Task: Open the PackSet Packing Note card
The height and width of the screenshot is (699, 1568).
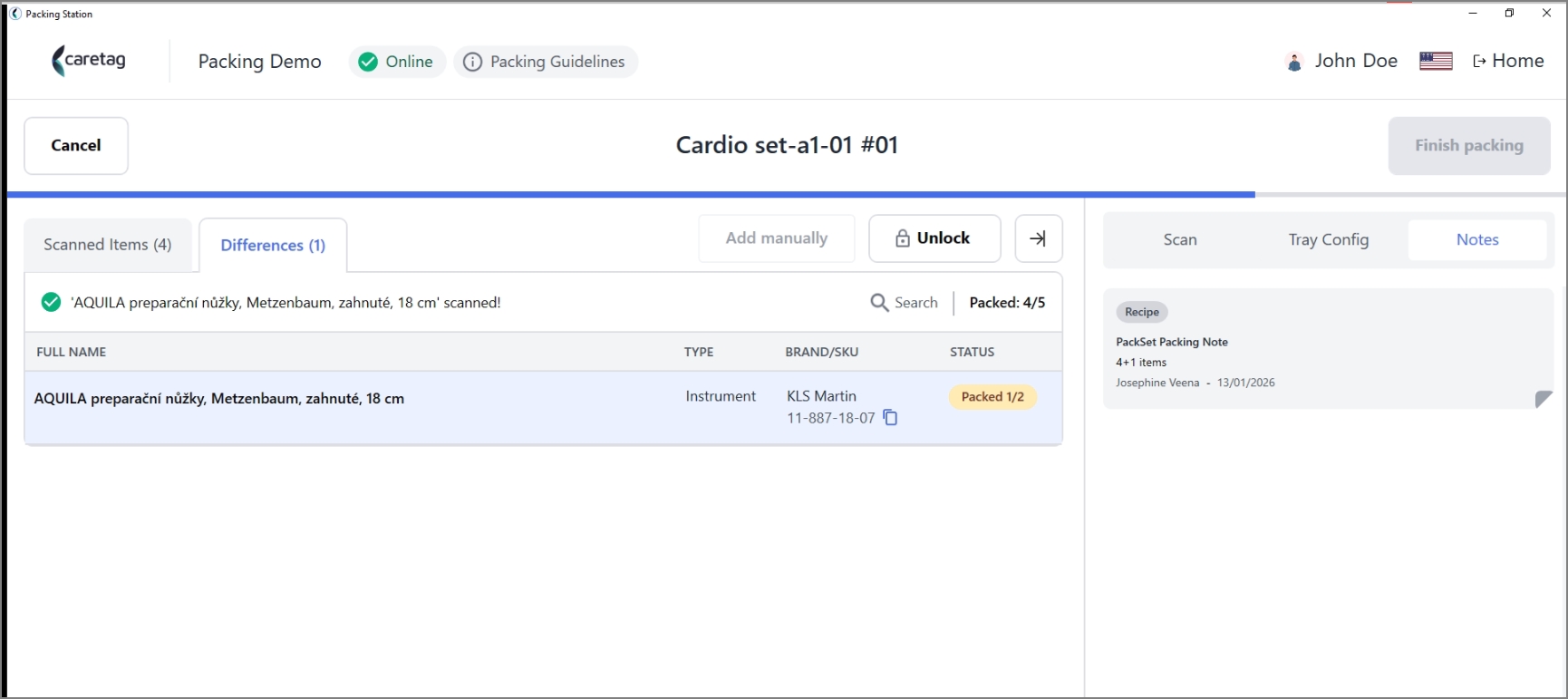Action: (x=1329, y=349)
